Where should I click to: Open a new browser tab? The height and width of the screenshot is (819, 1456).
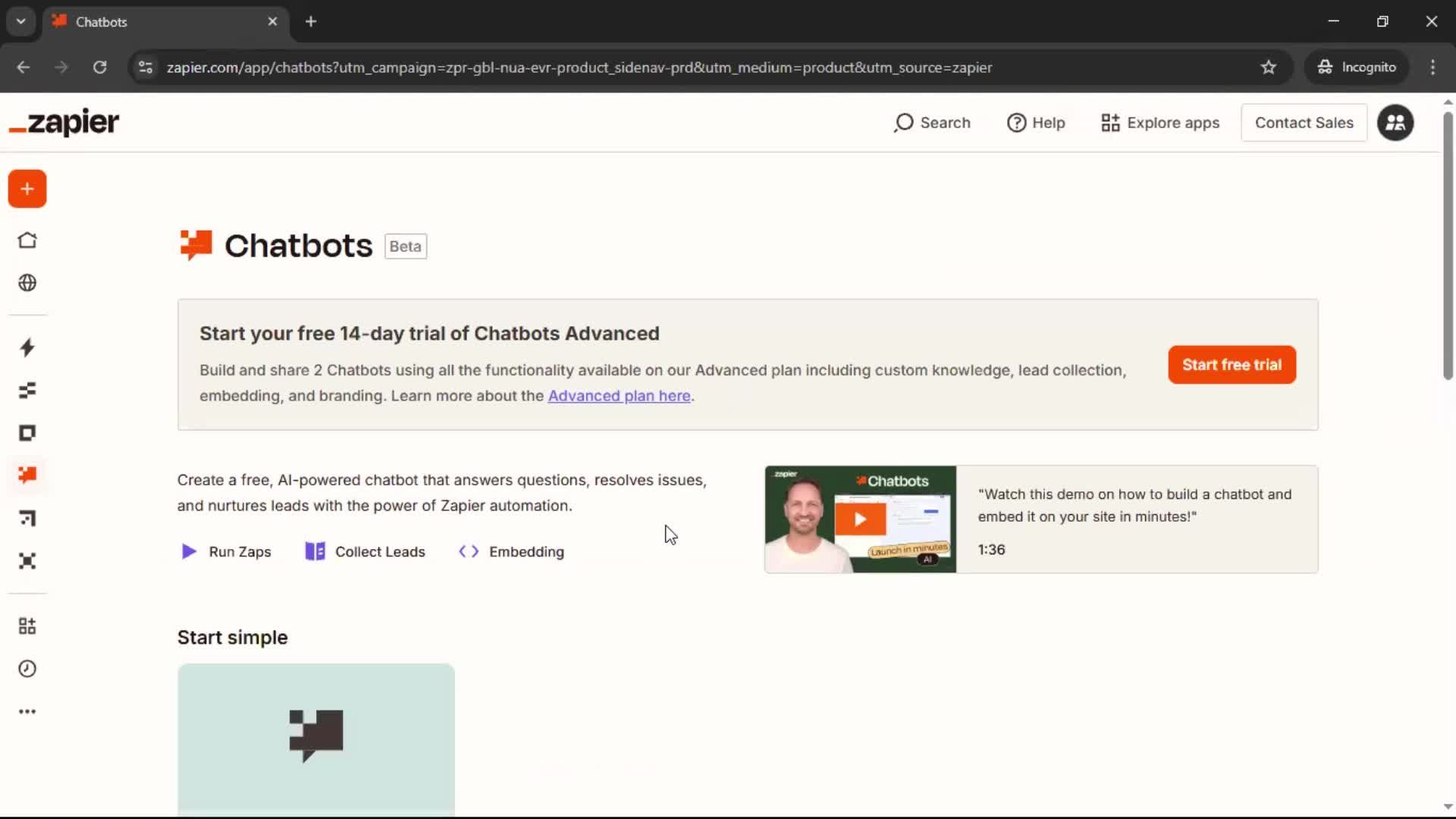[x=311, y=21]
